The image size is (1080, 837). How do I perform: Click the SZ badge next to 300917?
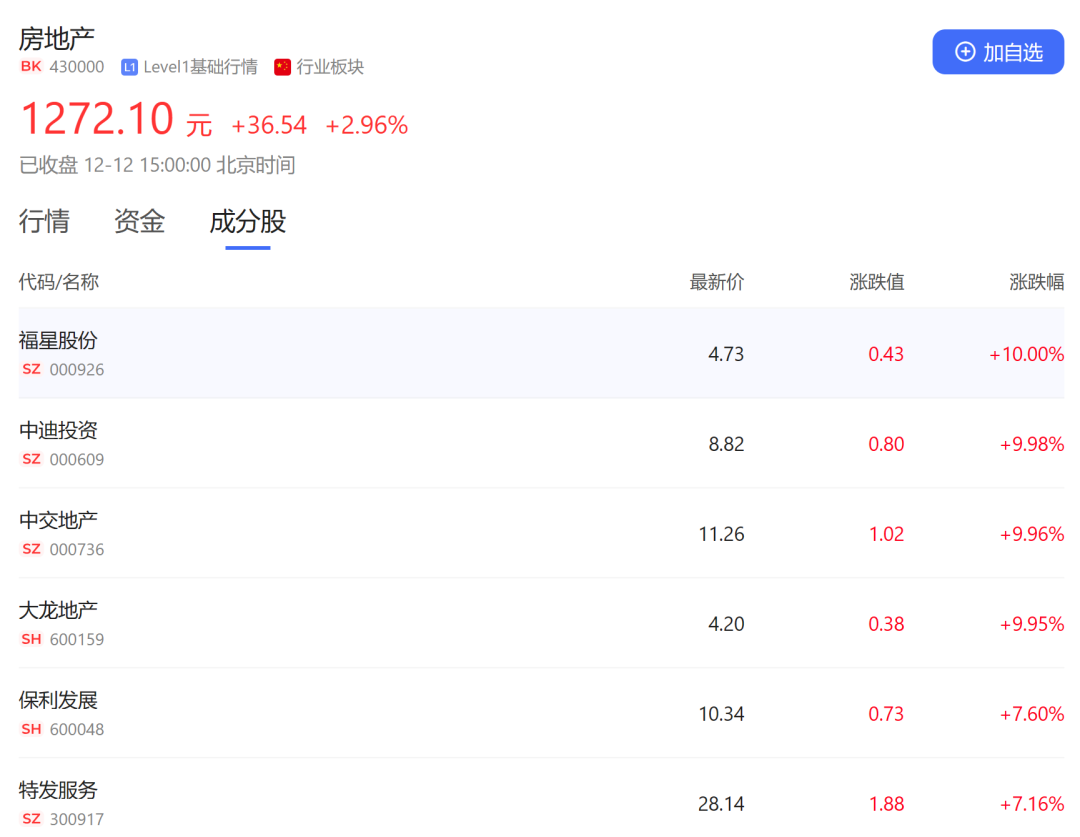pyautogui.click(x=31, y=819)
